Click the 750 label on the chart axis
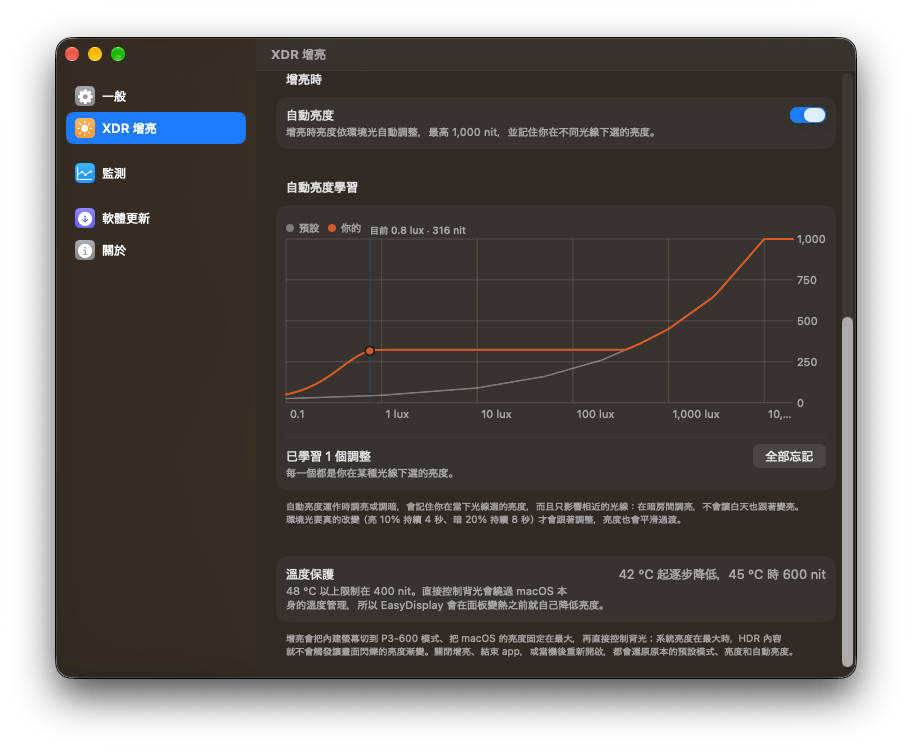 point(807,280)
